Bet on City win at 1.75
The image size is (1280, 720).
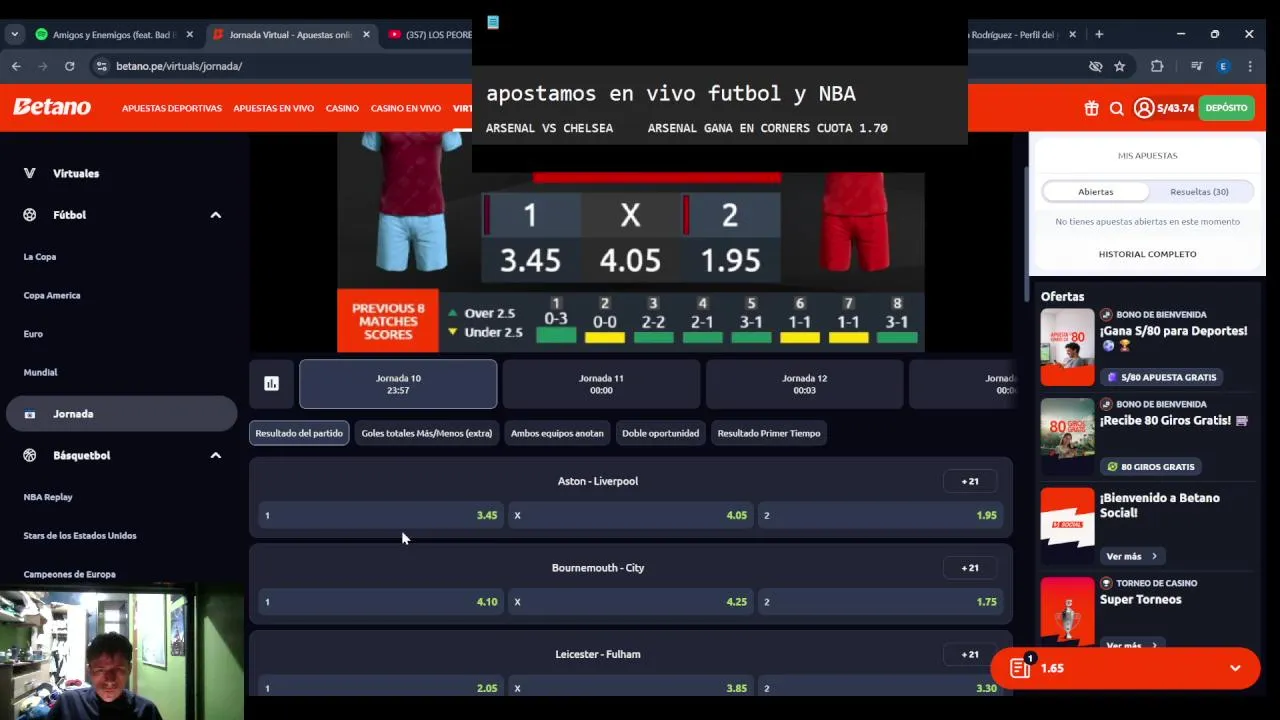coord(881,602)
